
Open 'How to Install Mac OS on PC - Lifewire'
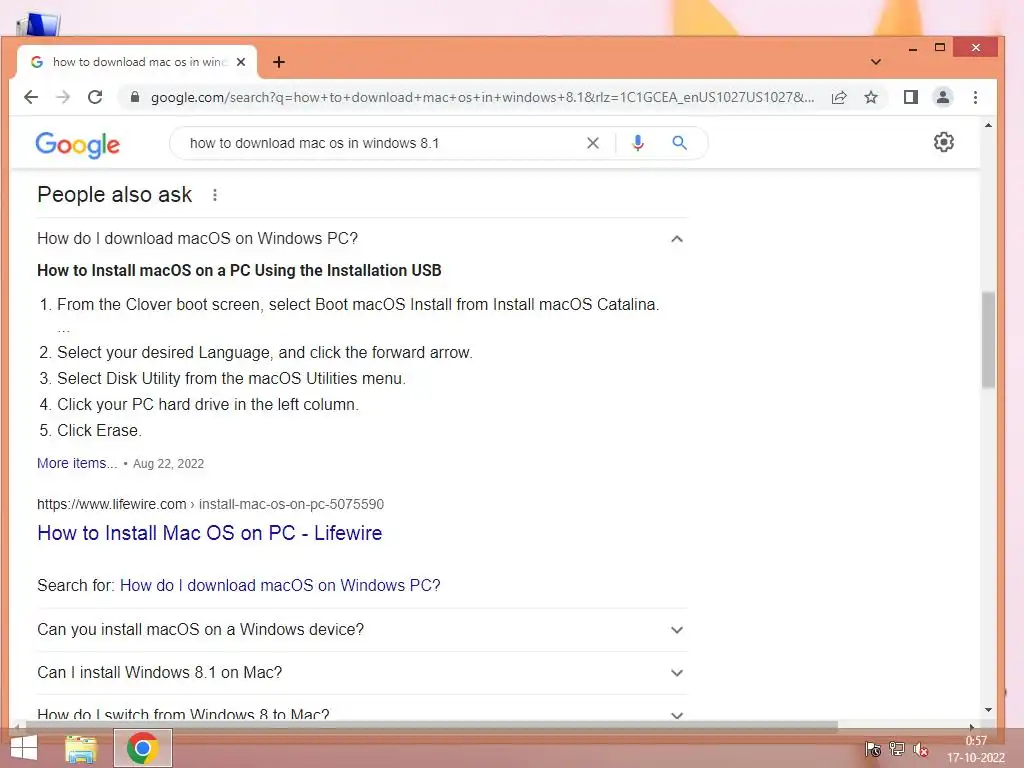(x=210, y=533)
